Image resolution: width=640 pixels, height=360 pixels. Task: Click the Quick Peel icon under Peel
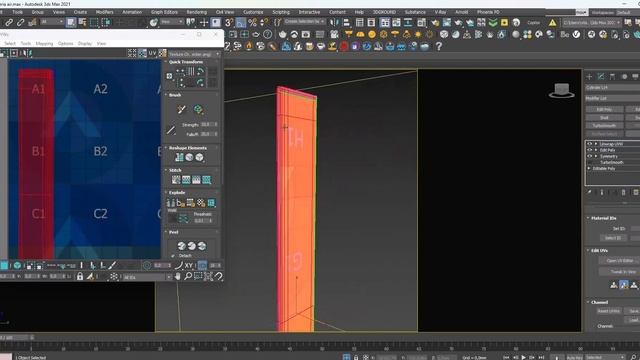click(182, 246)
